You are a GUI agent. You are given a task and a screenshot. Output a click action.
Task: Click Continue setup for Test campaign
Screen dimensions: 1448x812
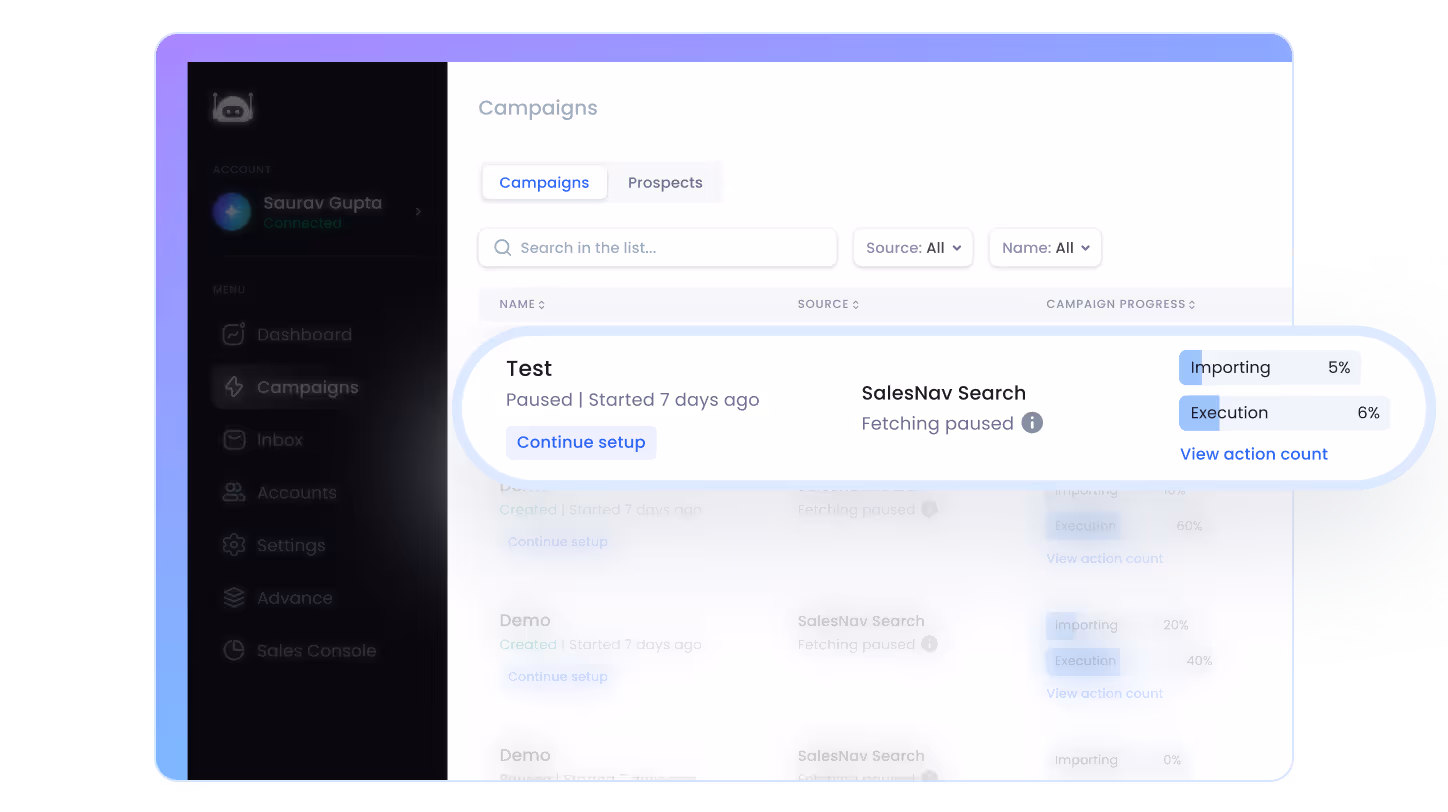click(x=581, y=442)
